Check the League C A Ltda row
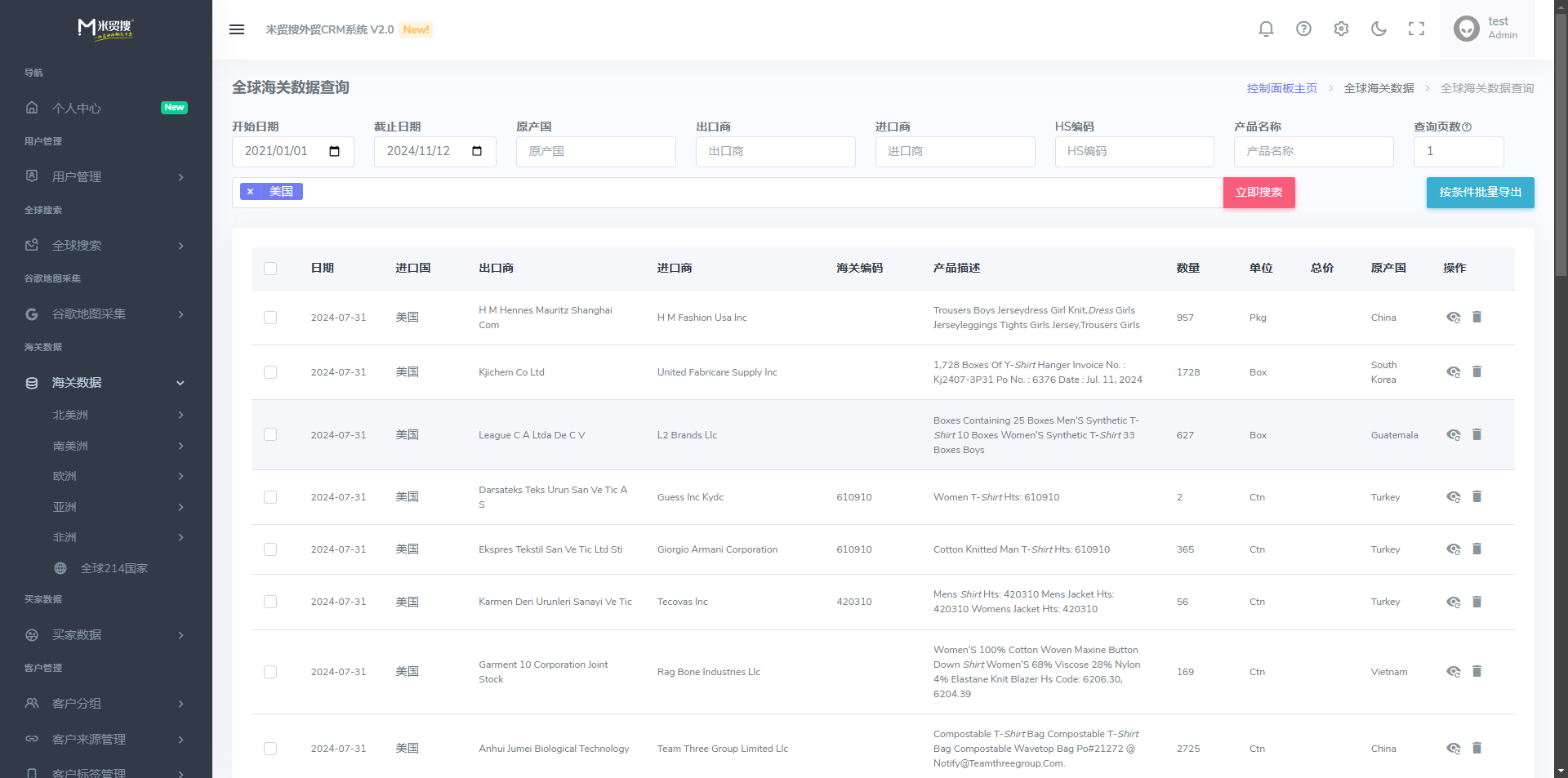 [x=270, y=434]
